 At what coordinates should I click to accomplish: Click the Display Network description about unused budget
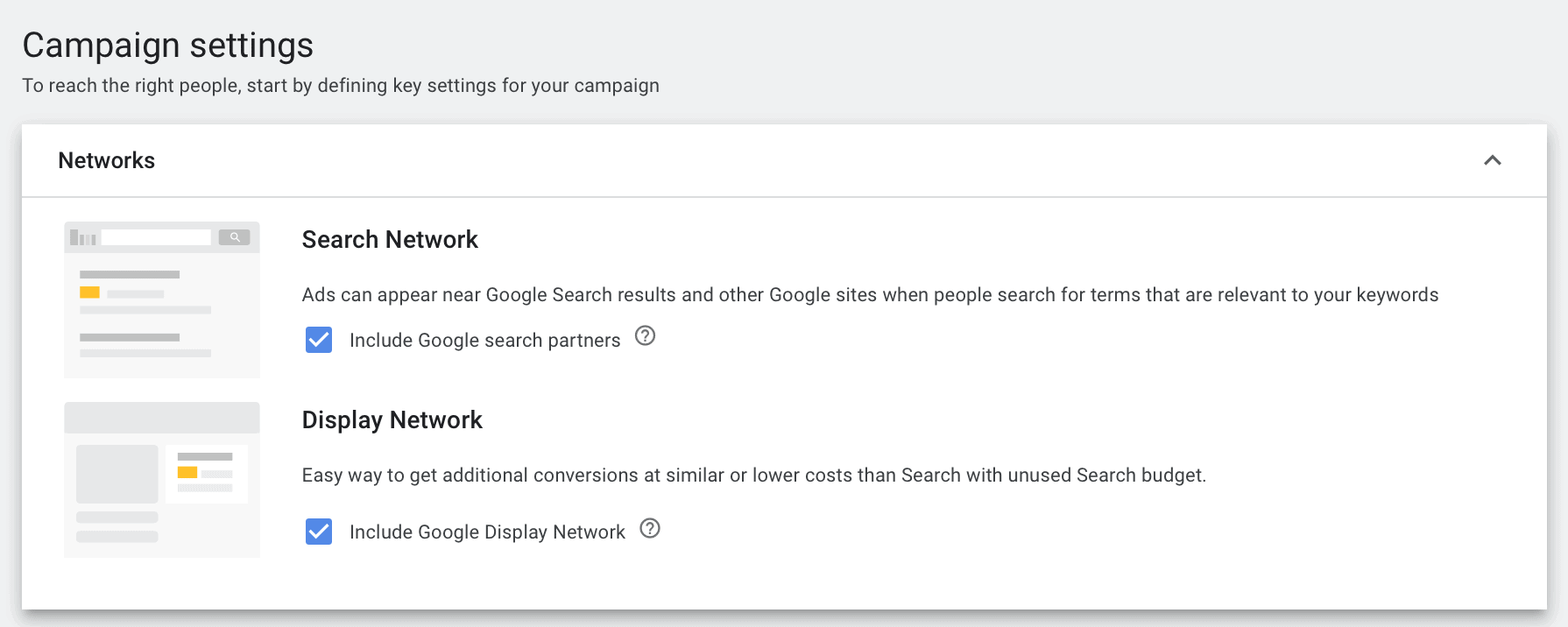tap(754, 476)
